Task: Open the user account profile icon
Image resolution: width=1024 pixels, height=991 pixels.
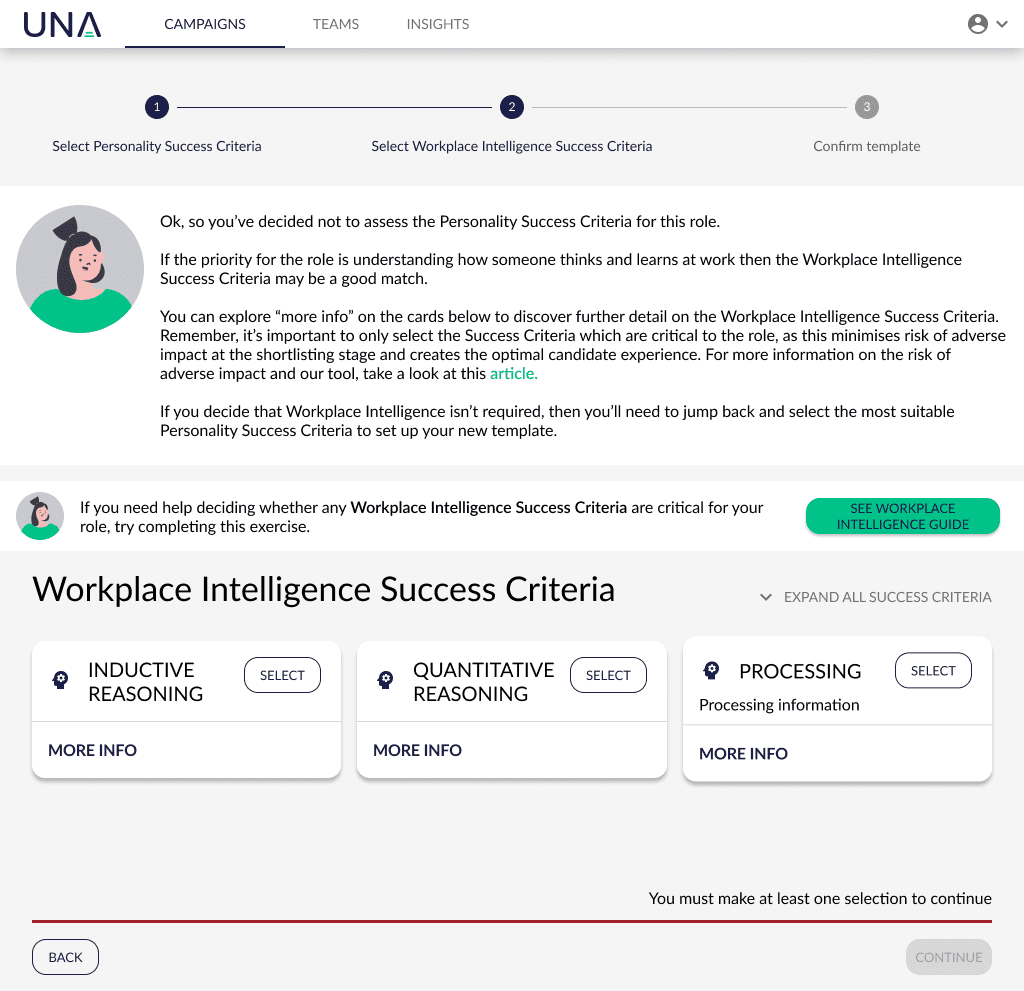Action: coord(977,24)
